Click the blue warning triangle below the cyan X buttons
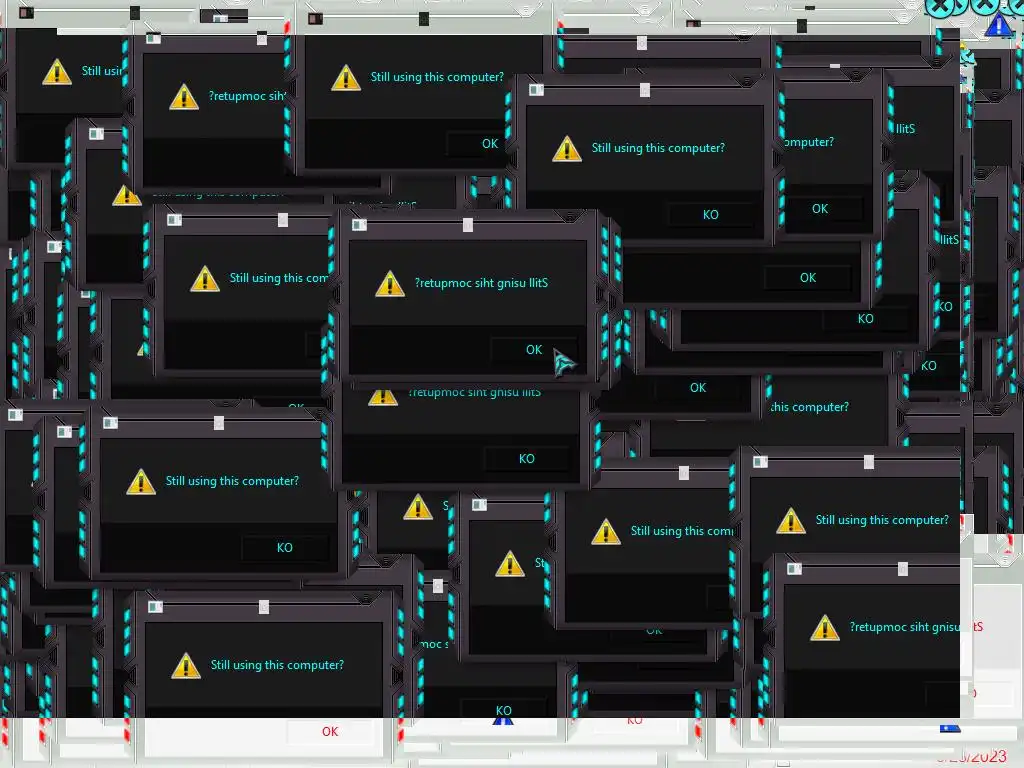This screenshot has height=768, width=1024. point(999,26)
